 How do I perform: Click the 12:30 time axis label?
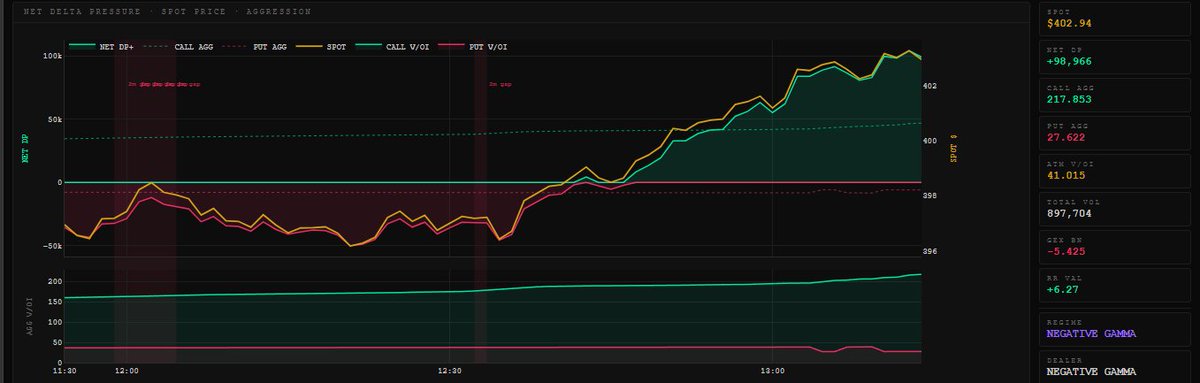click(x=450, y=370)
